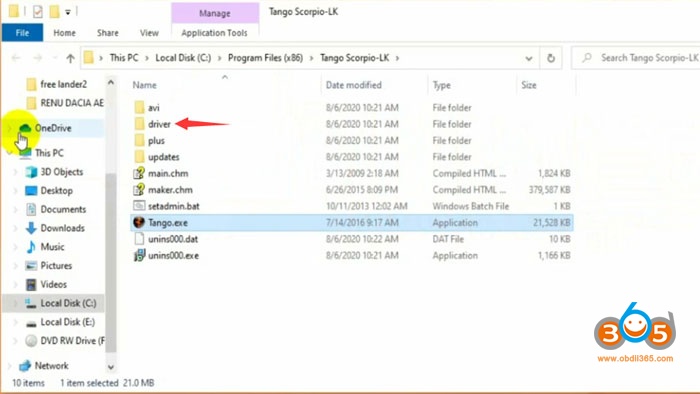Click the main.chm help file icon

point(139,173)
